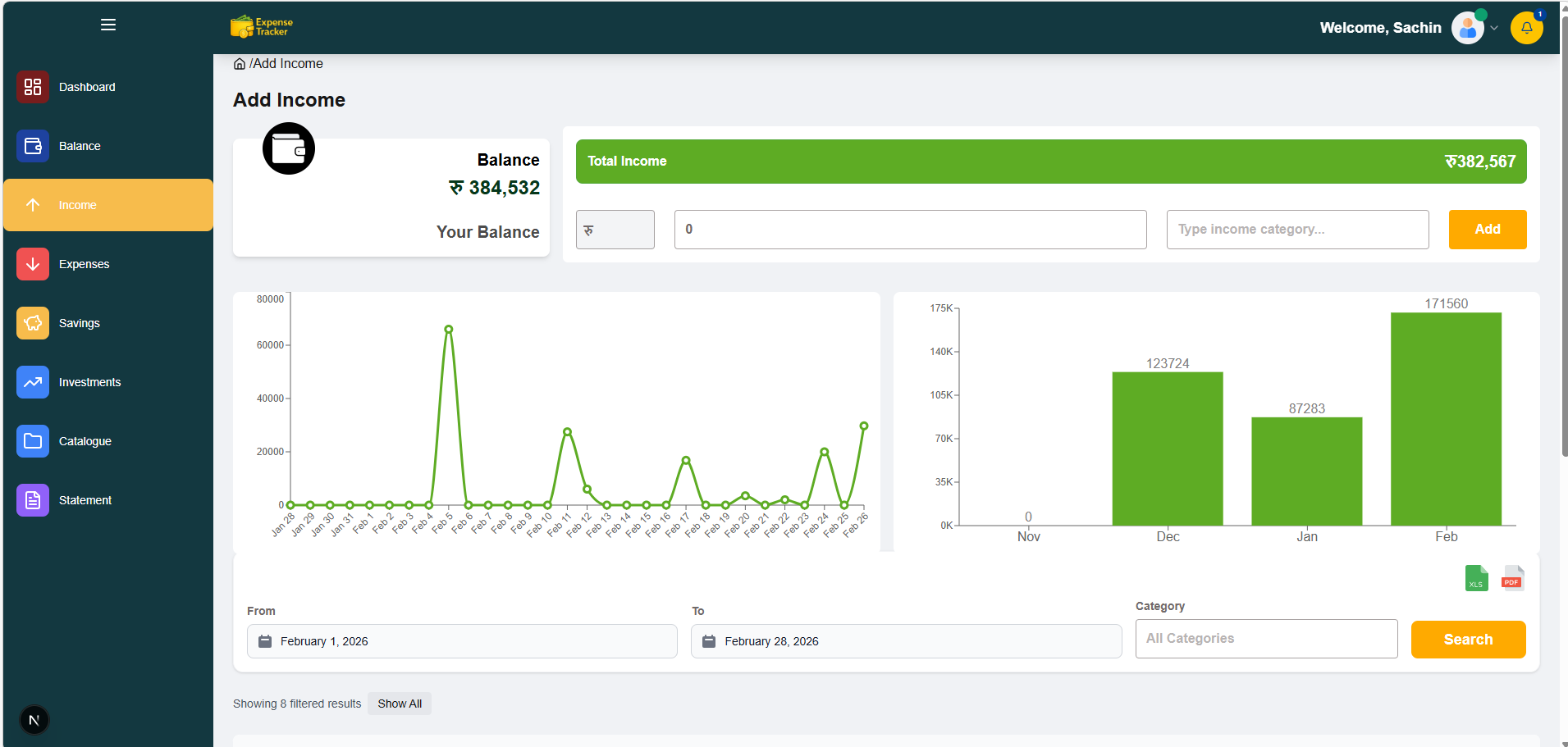
Task: Expand the profile dropdown chevron
Action: (x=1494, y=28)
